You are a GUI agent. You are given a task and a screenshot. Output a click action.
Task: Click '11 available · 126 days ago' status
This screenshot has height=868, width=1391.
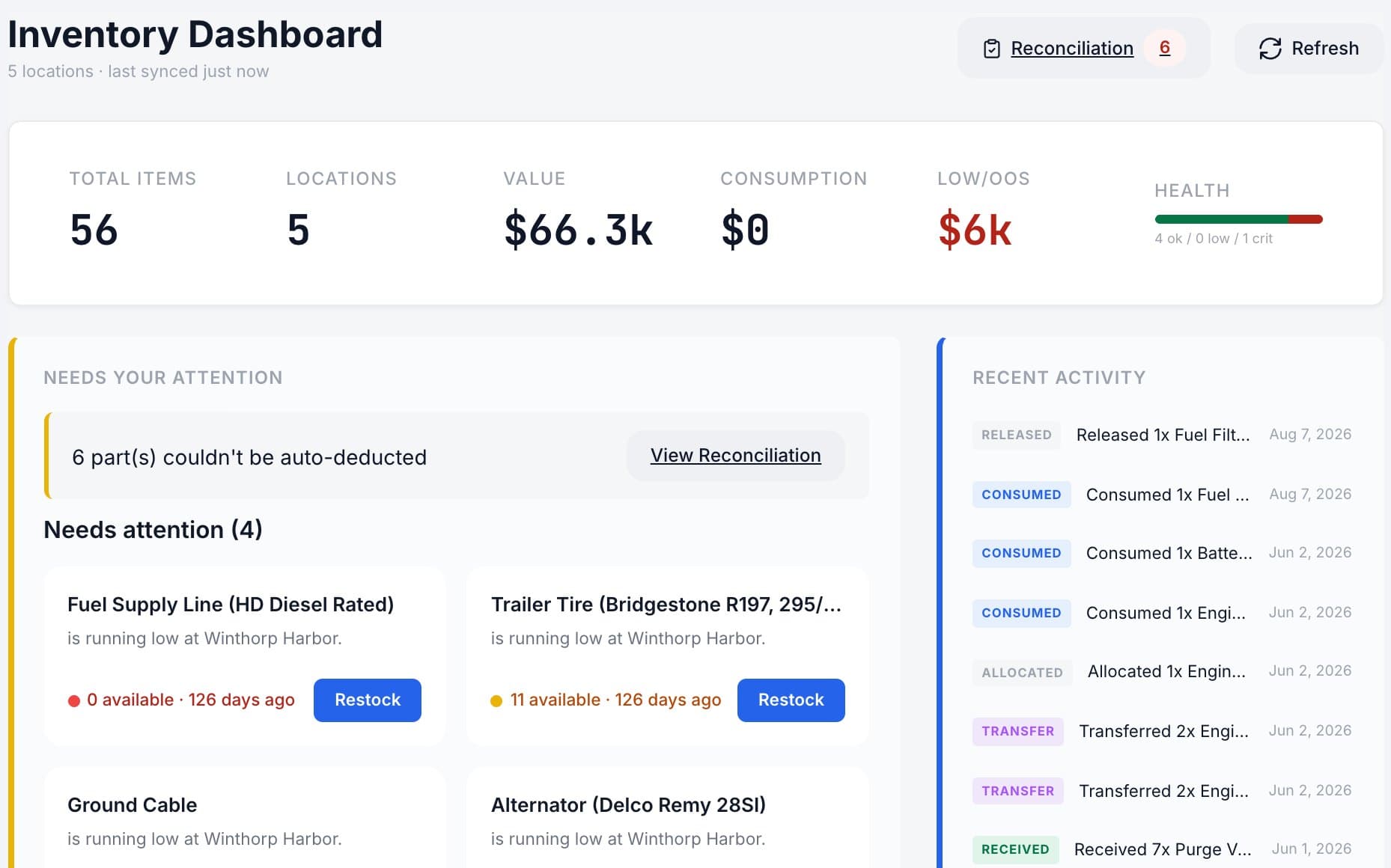[615, 700]
